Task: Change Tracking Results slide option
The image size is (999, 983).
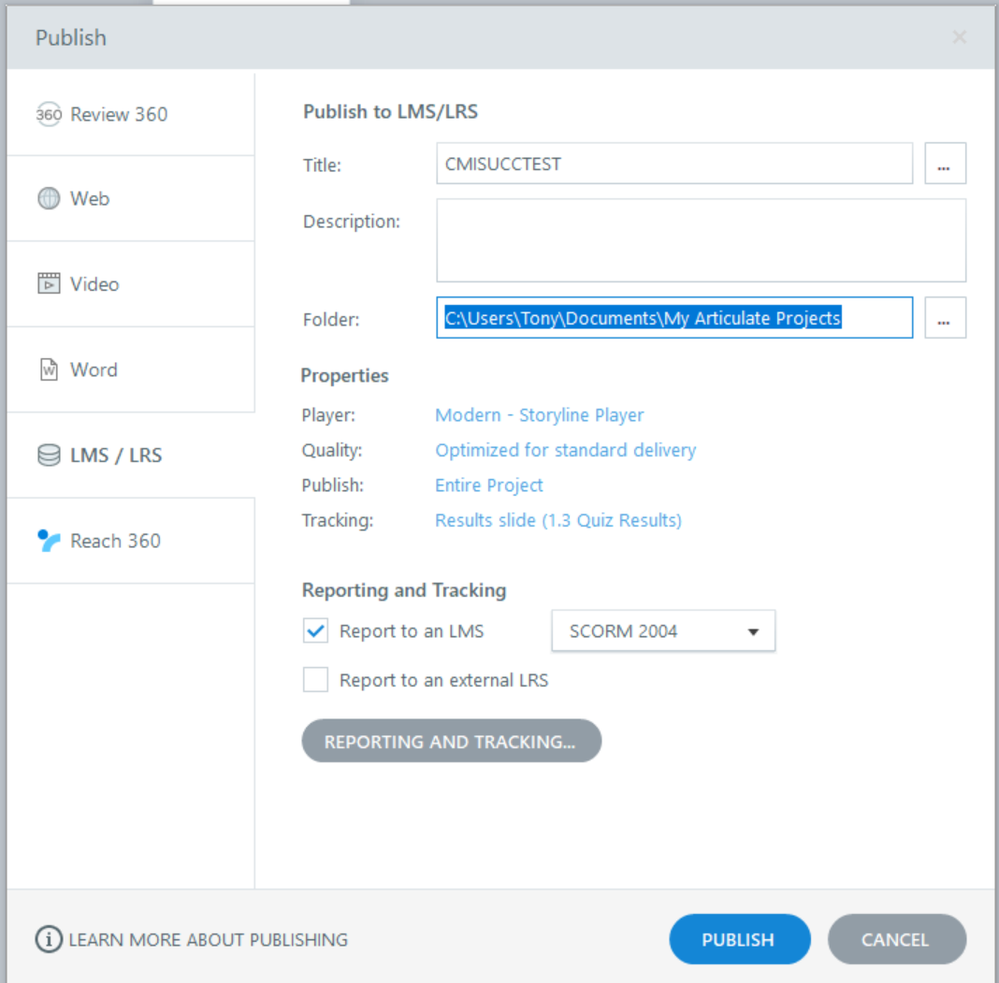Action: (558, 520)
